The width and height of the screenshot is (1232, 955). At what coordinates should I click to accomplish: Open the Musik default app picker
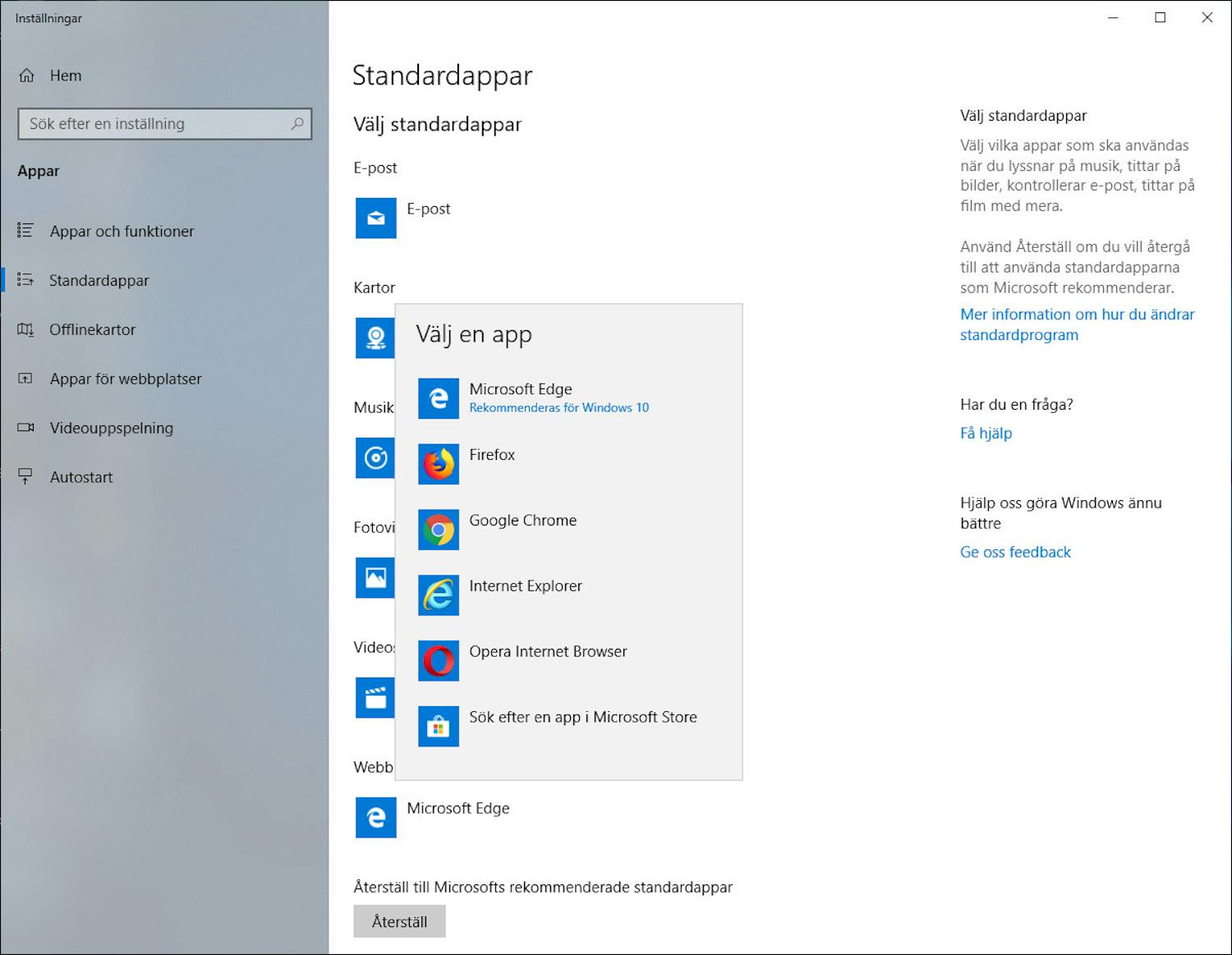(x=375, y=458)
